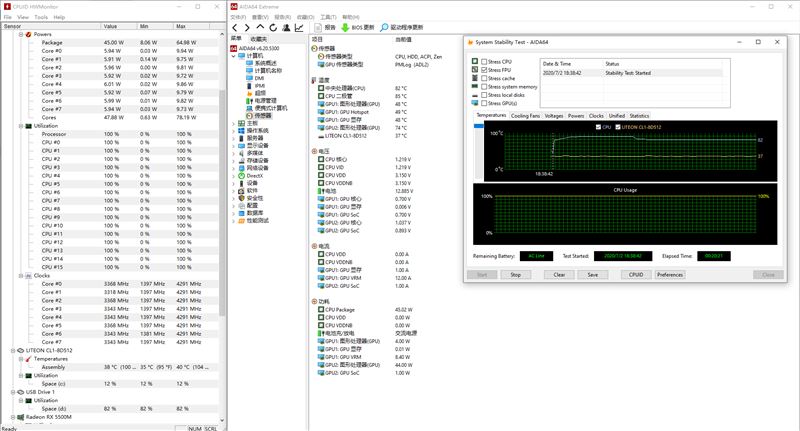Switch to Unified tab
The width and height of the screenshot is (800, 431).
616,116
